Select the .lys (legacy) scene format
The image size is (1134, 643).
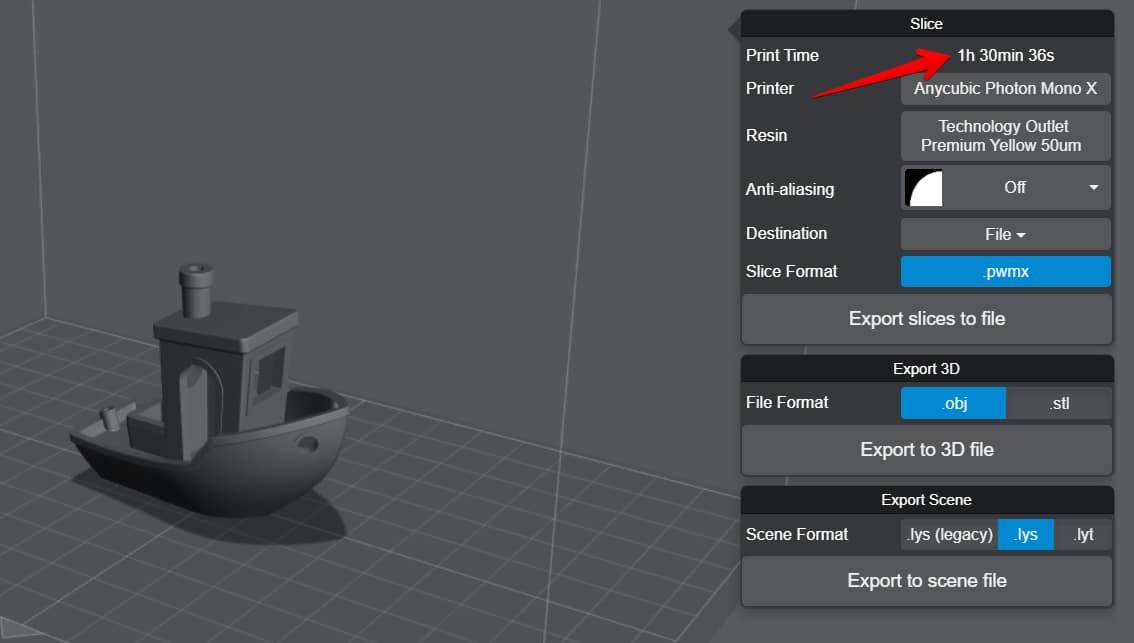click(x=948, y=534)
